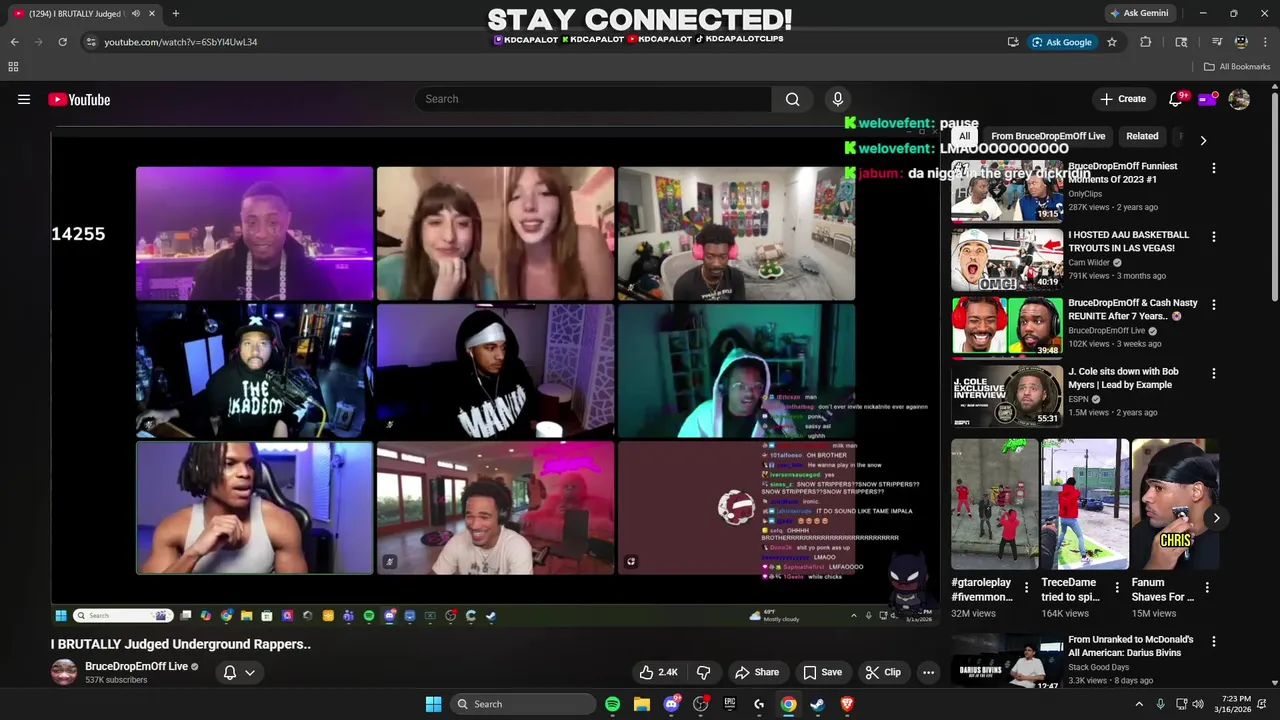The width and height of the screenshot is (1280, 720).
Task: Click the YouTube search input field
Action: 593,99
